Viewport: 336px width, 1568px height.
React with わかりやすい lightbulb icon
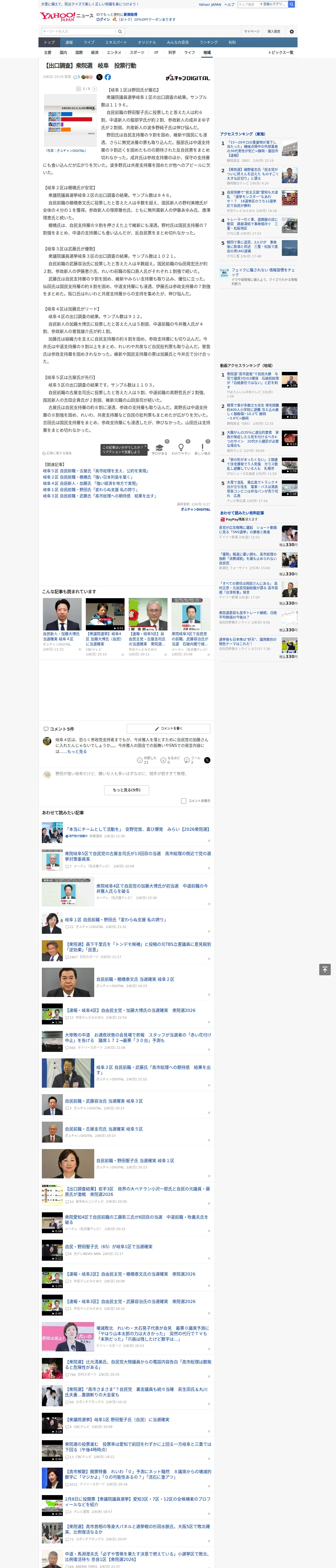point(181,447)
